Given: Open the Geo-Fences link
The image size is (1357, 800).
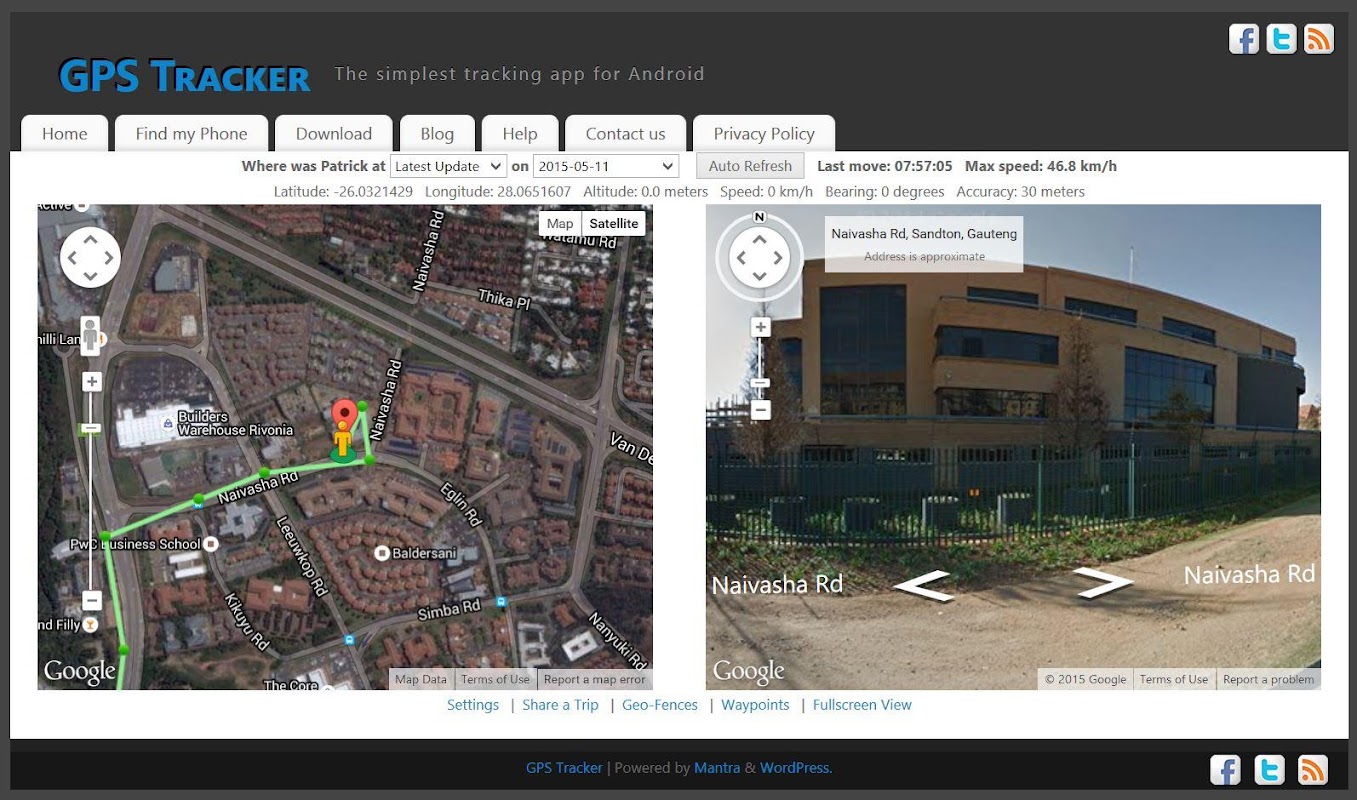Looking at the screenshot, I should click(x=660, y=705).
